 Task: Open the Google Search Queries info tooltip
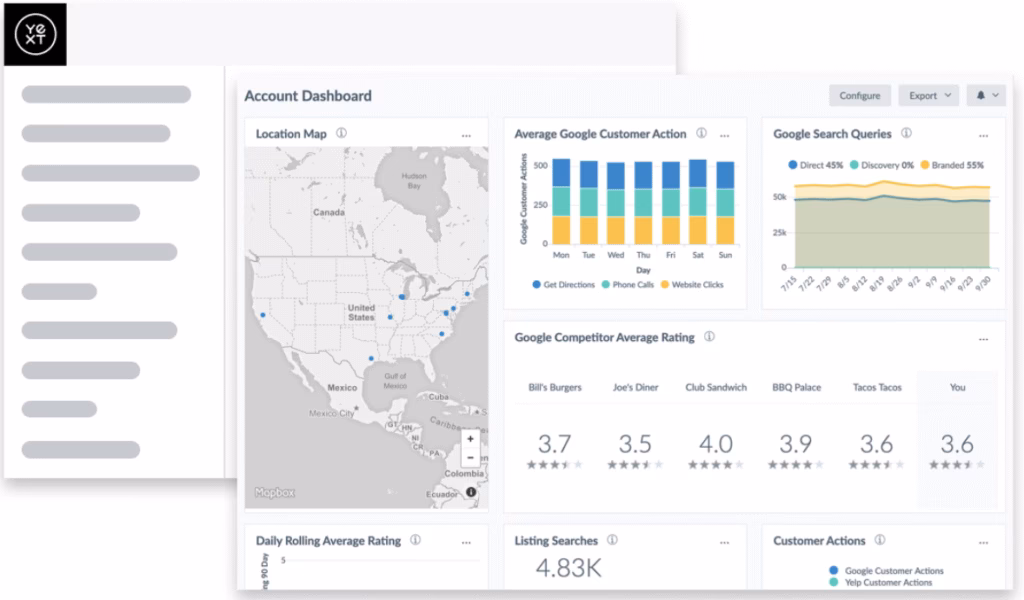(x=907, y=134)
